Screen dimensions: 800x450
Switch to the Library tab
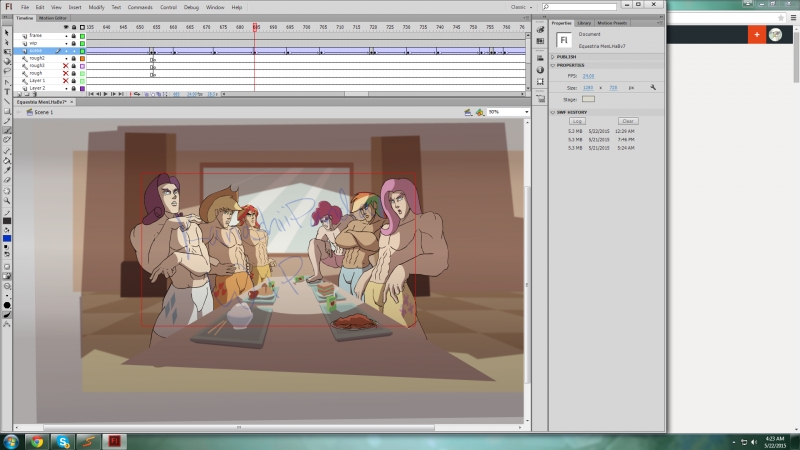tap(584, 23)
